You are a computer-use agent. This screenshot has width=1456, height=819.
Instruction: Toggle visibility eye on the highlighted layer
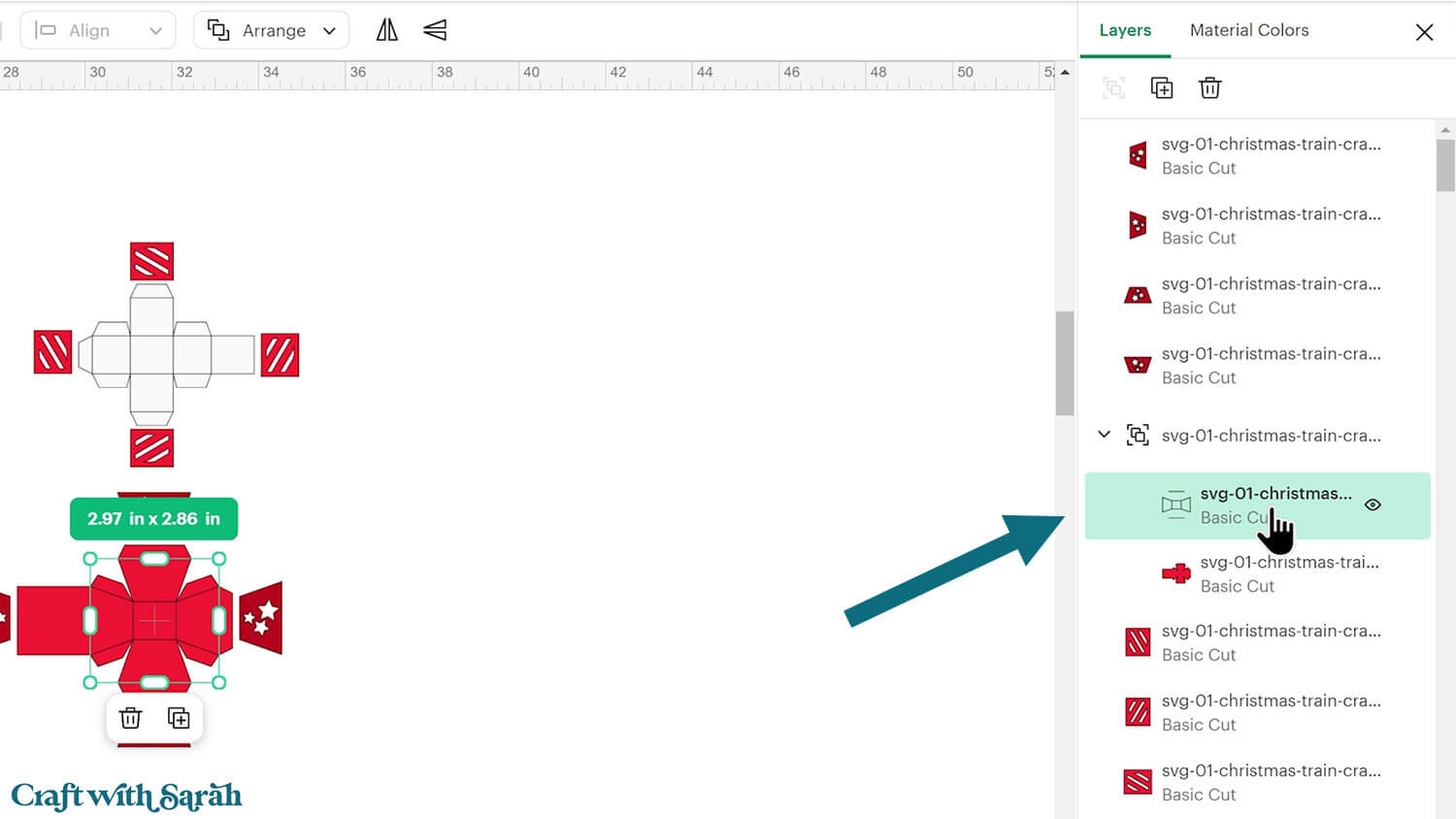(x=1373, y=505)
